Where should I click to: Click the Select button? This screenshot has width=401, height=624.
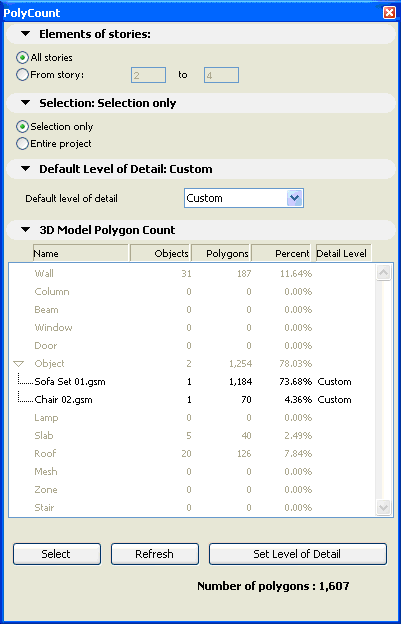pyautogui.click(x=57, y=554)
